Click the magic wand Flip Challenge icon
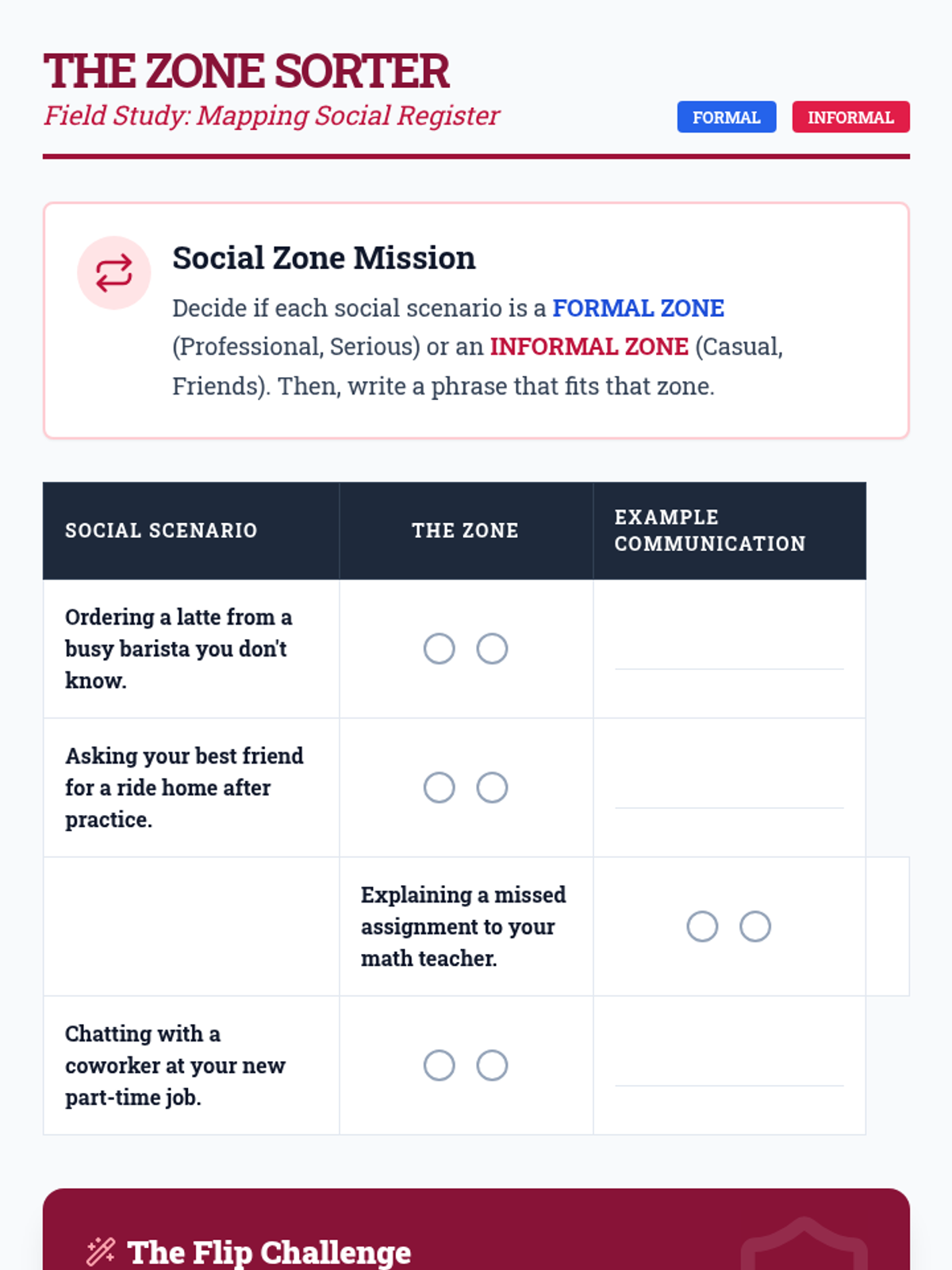The height and width of the screenshot is (1270, 952). click(101, 1252)
